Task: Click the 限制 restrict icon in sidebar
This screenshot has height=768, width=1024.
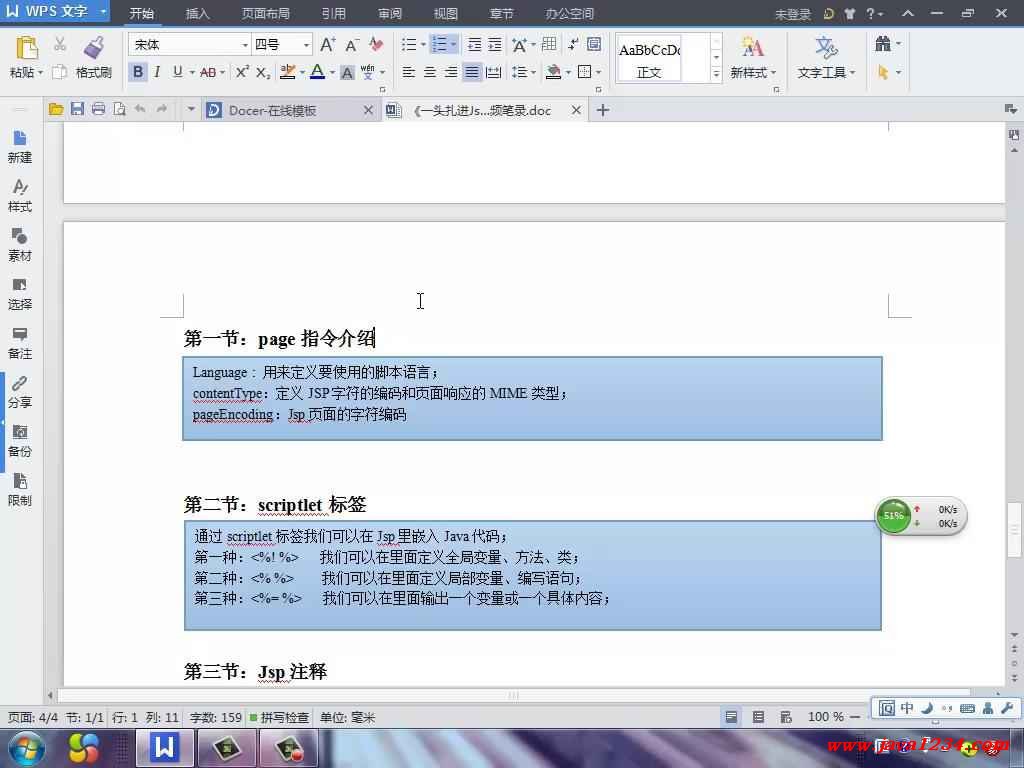Action: (x=20, y=489)
